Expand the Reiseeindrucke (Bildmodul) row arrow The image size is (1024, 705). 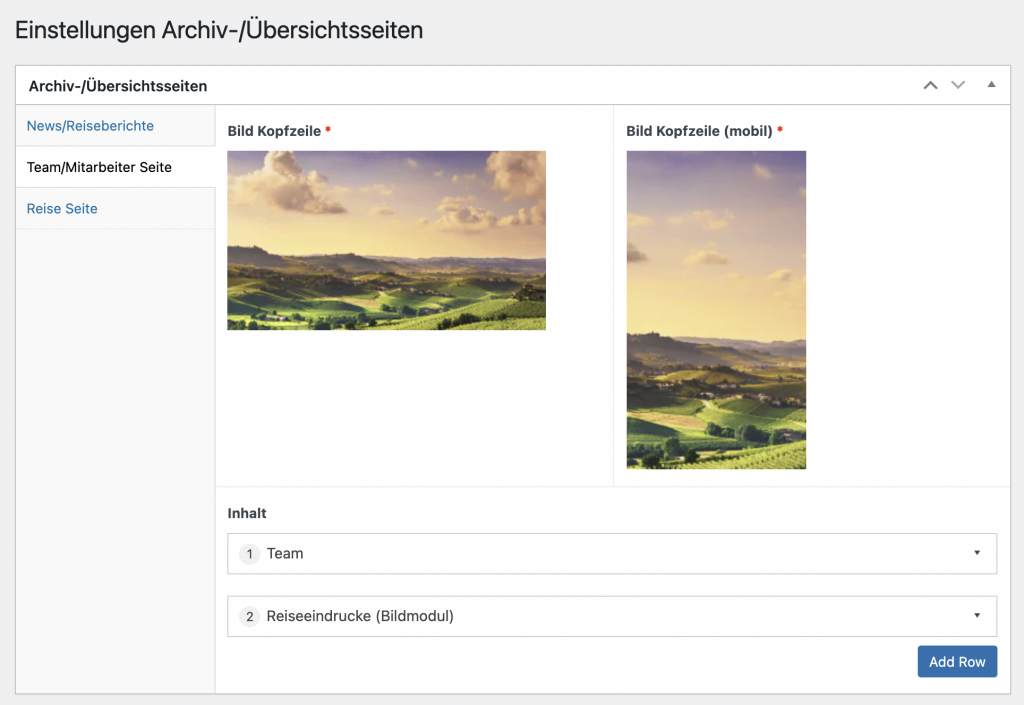976,616
